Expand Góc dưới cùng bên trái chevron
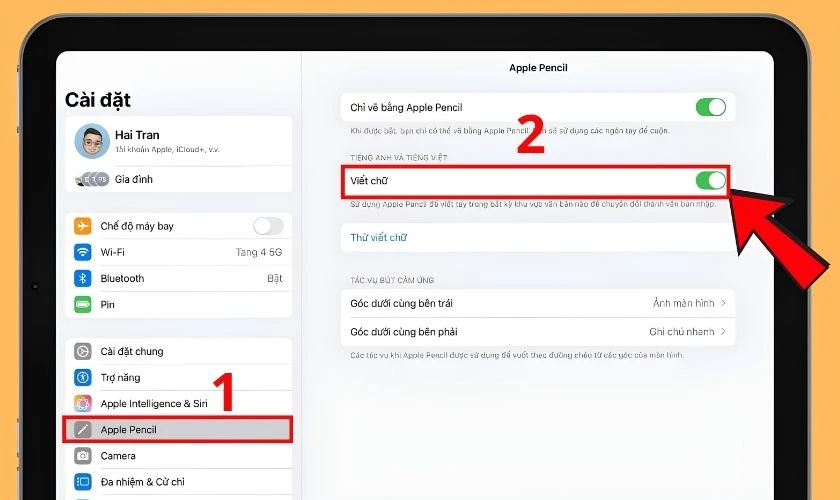The image size is (840, 500). tap(723, 303)
